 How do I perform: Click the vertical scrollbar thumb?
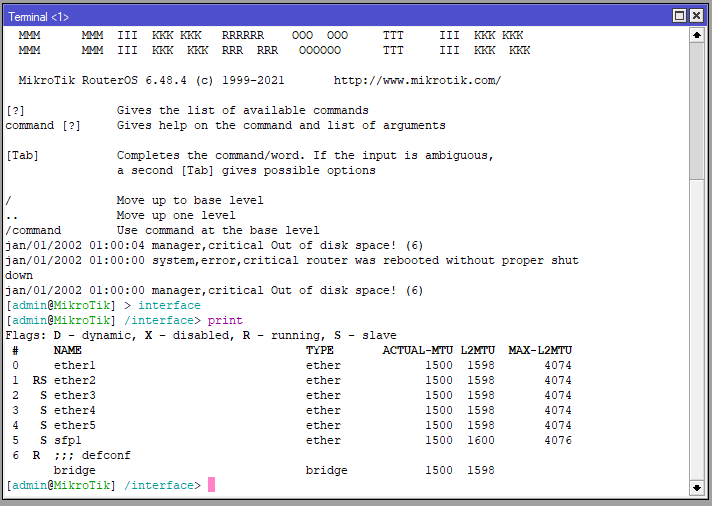(697, 111)
